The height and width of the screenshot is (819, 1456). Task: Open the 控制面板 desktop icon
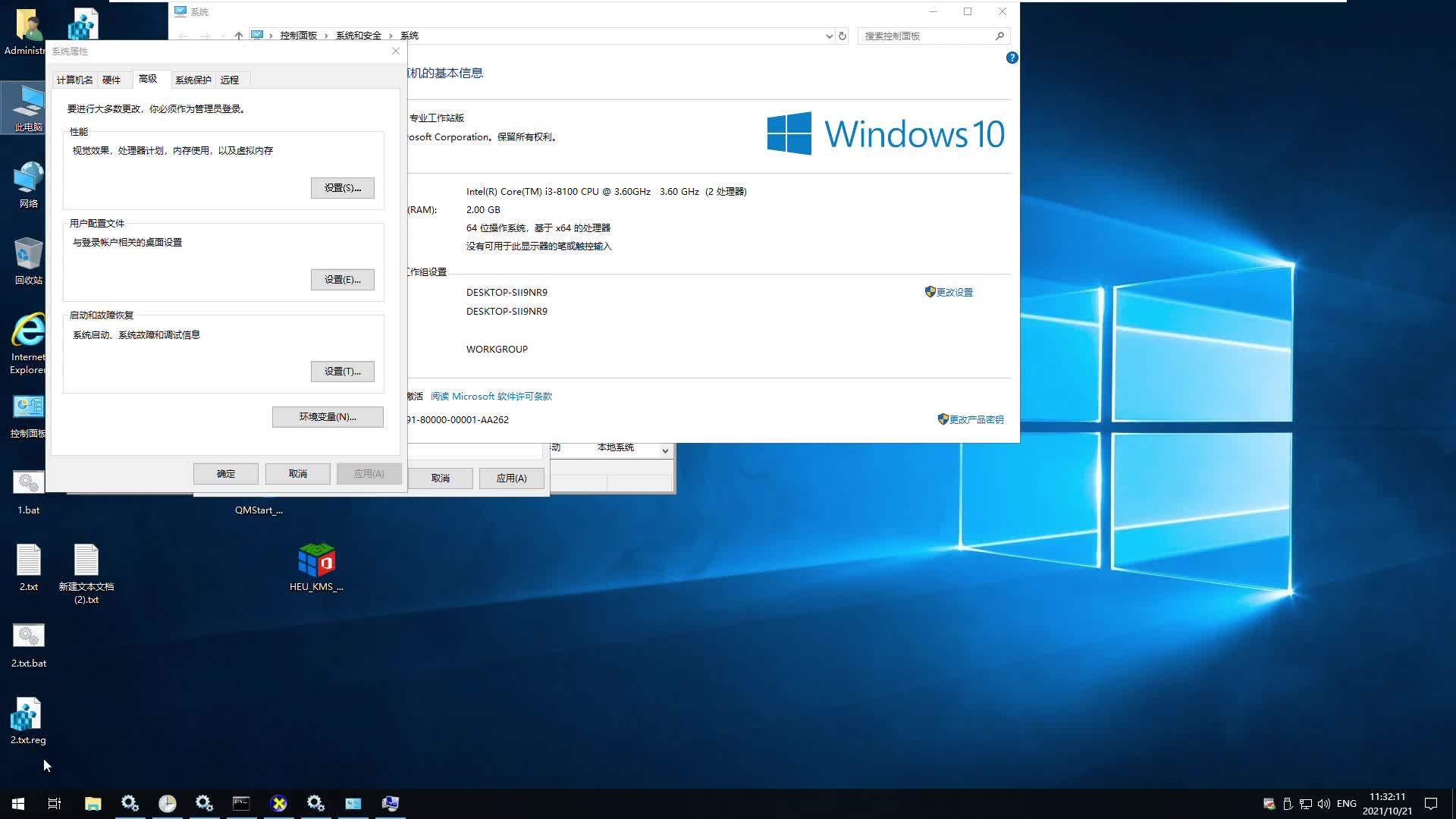coord(28,416)
